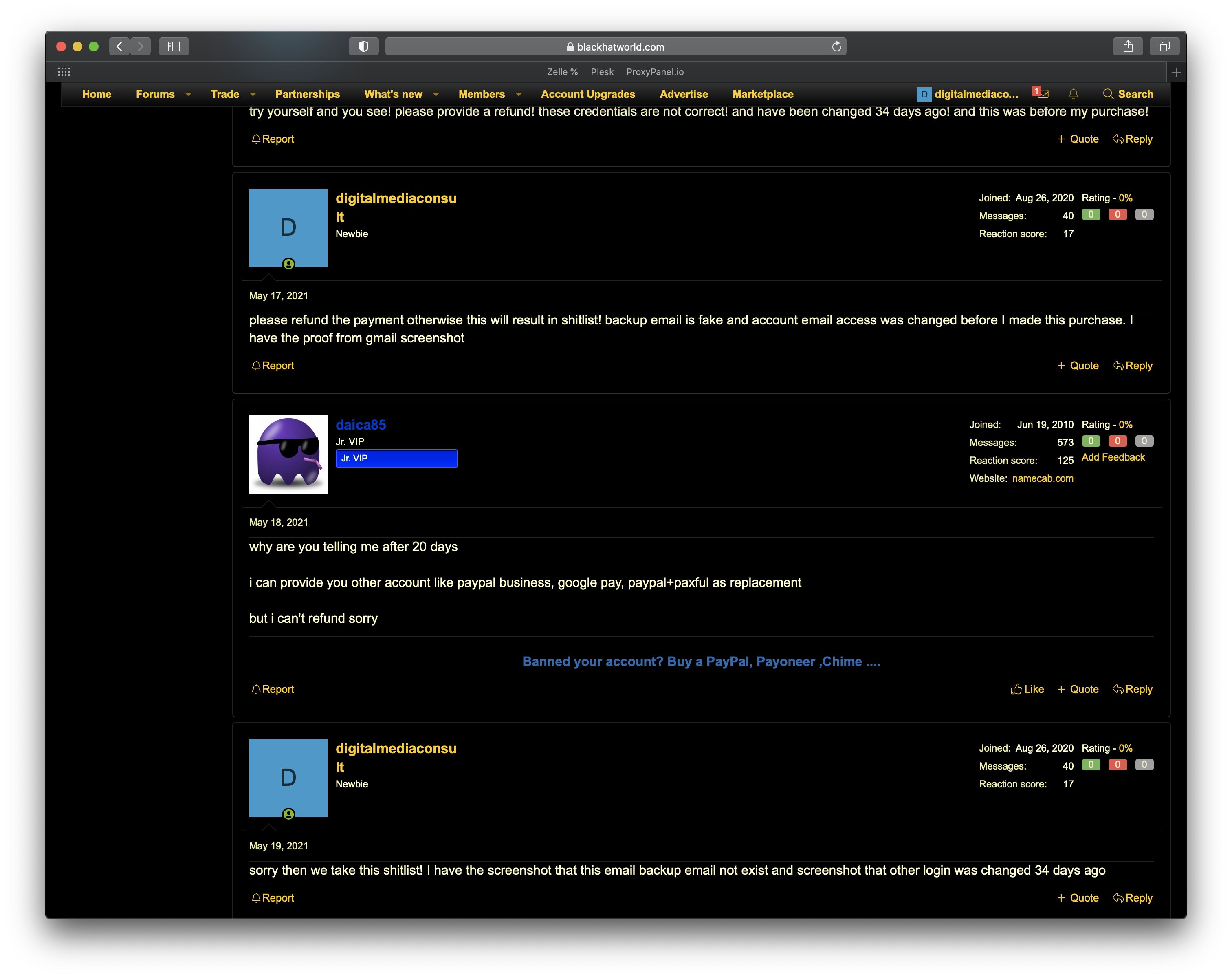1232x979 pixels.
Task: Open the digitalmediaco... account menu
Action: (968, 94)
